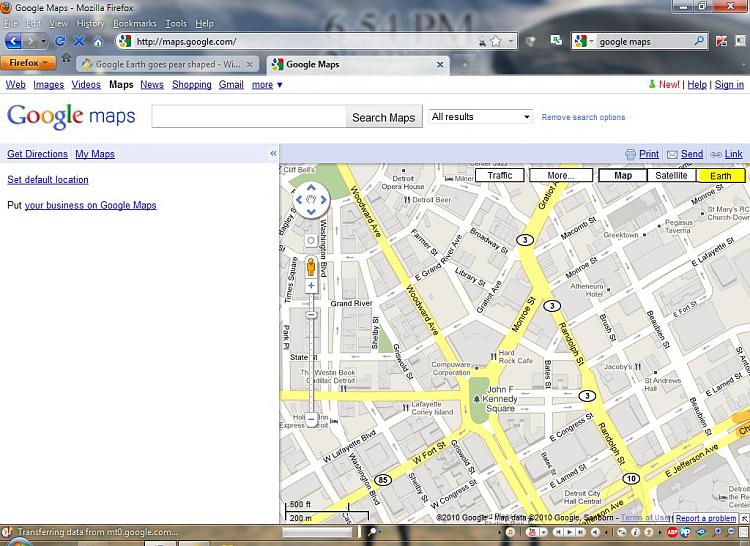Click the status bar next track button
This screenshot has height=546, width=750.
pyautogui.click(x=580, y=532)
